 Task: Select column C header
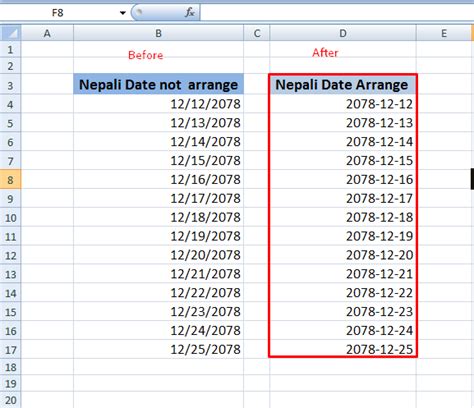point(257,33)
